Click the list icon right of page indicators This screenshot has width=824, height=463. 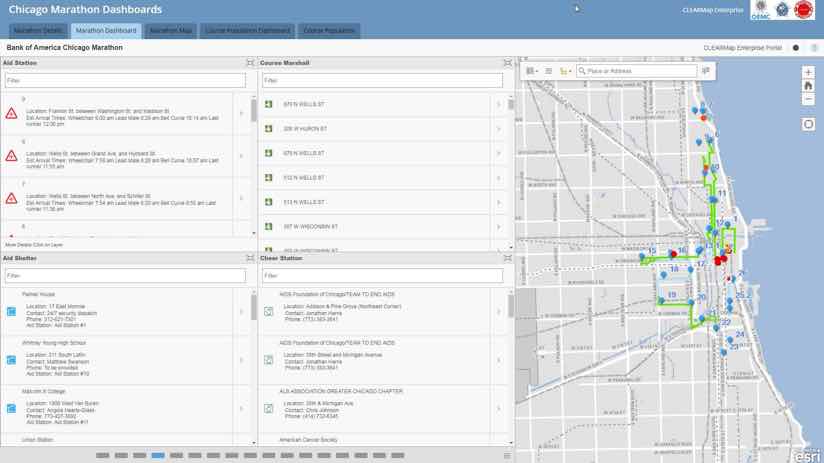click(507, 456)
